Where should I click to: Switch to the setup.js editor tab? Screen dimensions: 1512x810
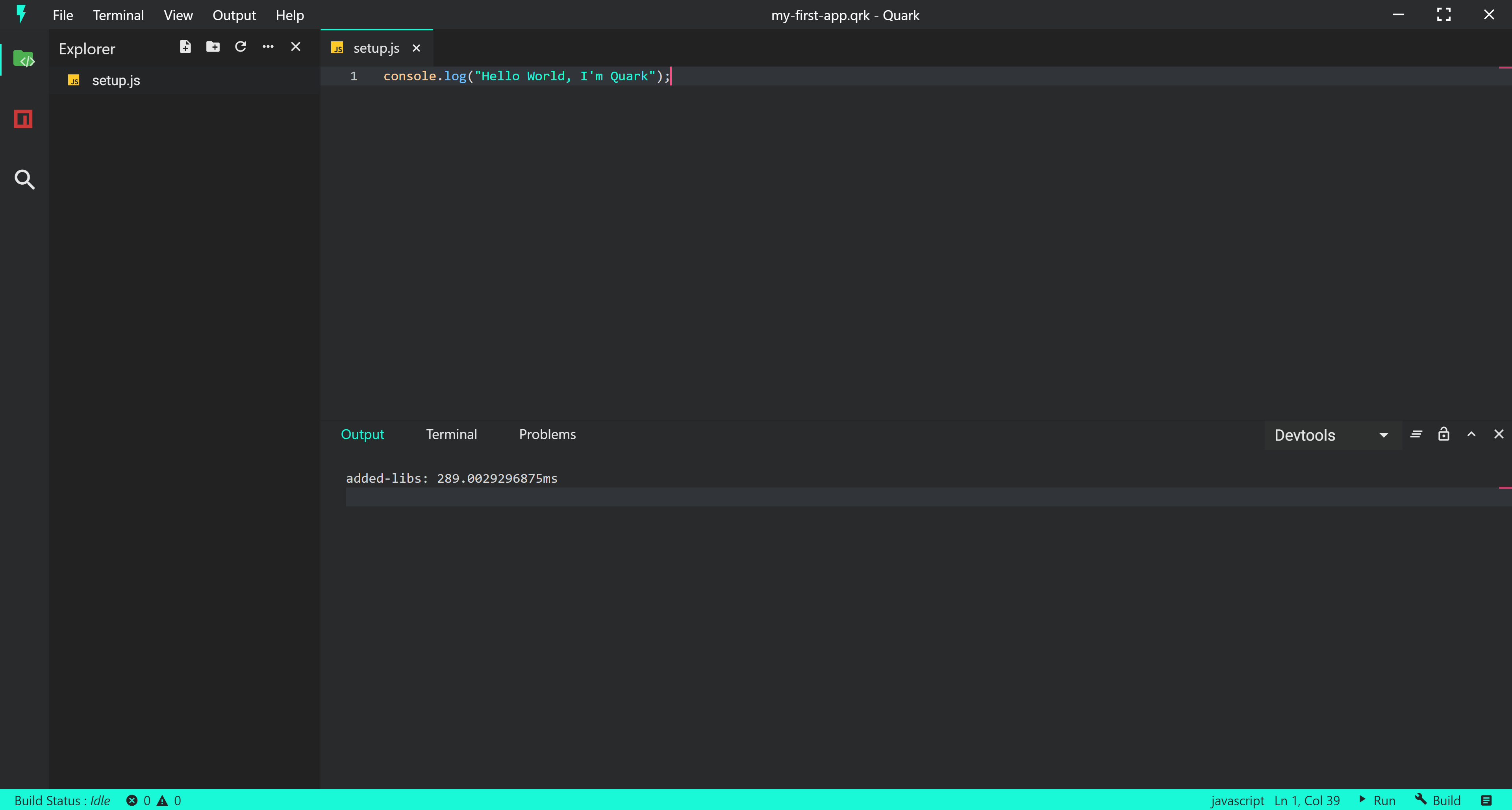pyautogui.click(x=376, y=48)
